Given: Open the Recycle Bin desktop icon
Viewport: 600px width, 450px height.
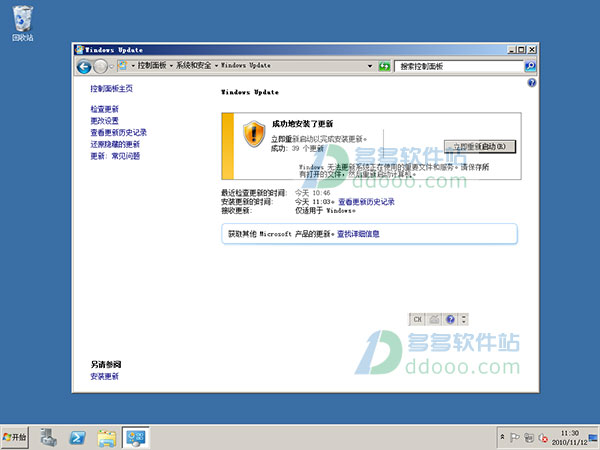Looking at the screenshot, I should pyautogui.click(x=23, y=23).
